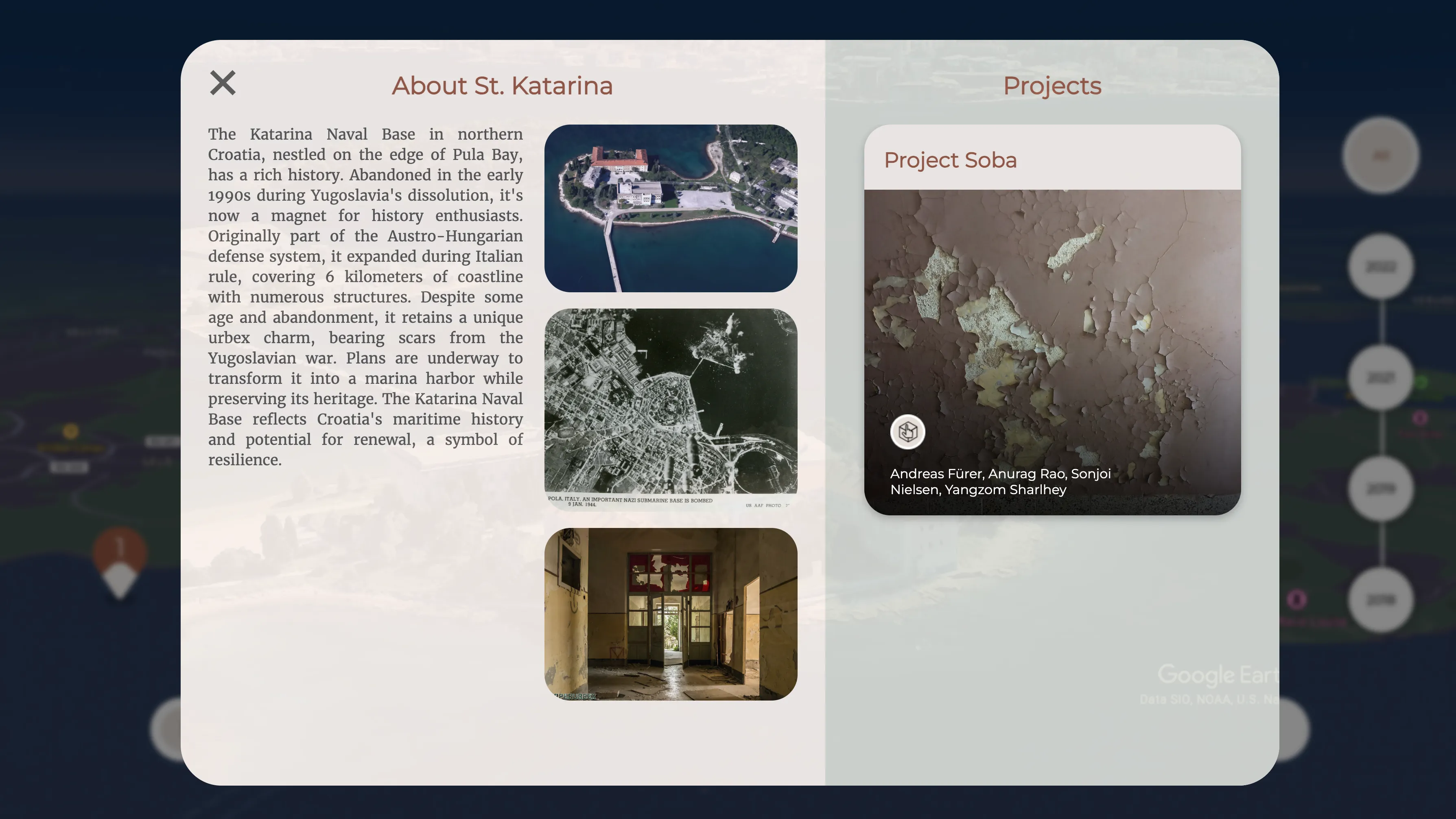Click the green marker beside the timeline

click(1421, 383)
